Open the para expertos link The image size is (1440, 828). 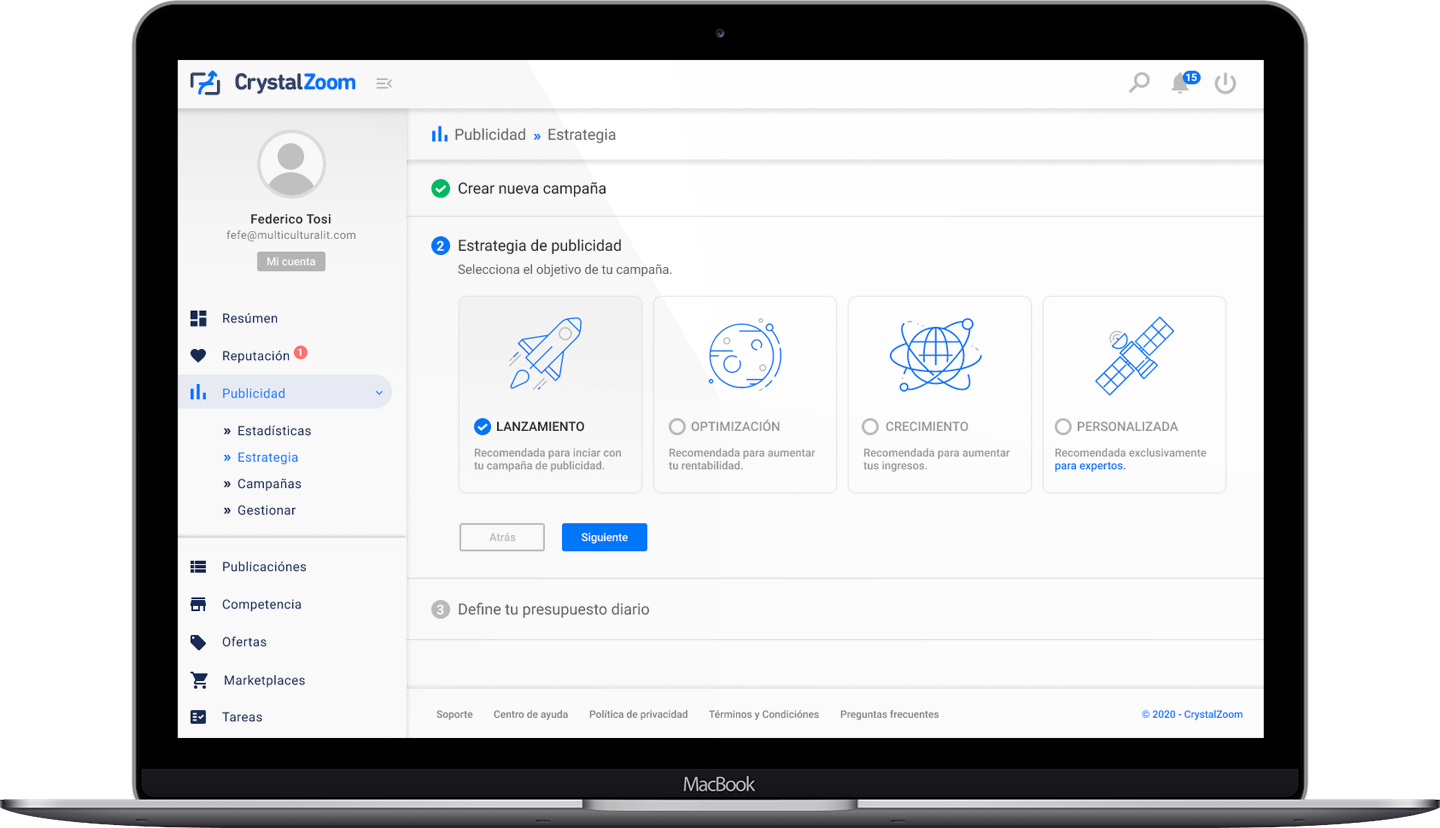pyautogui.click(x=1089, y=466)
